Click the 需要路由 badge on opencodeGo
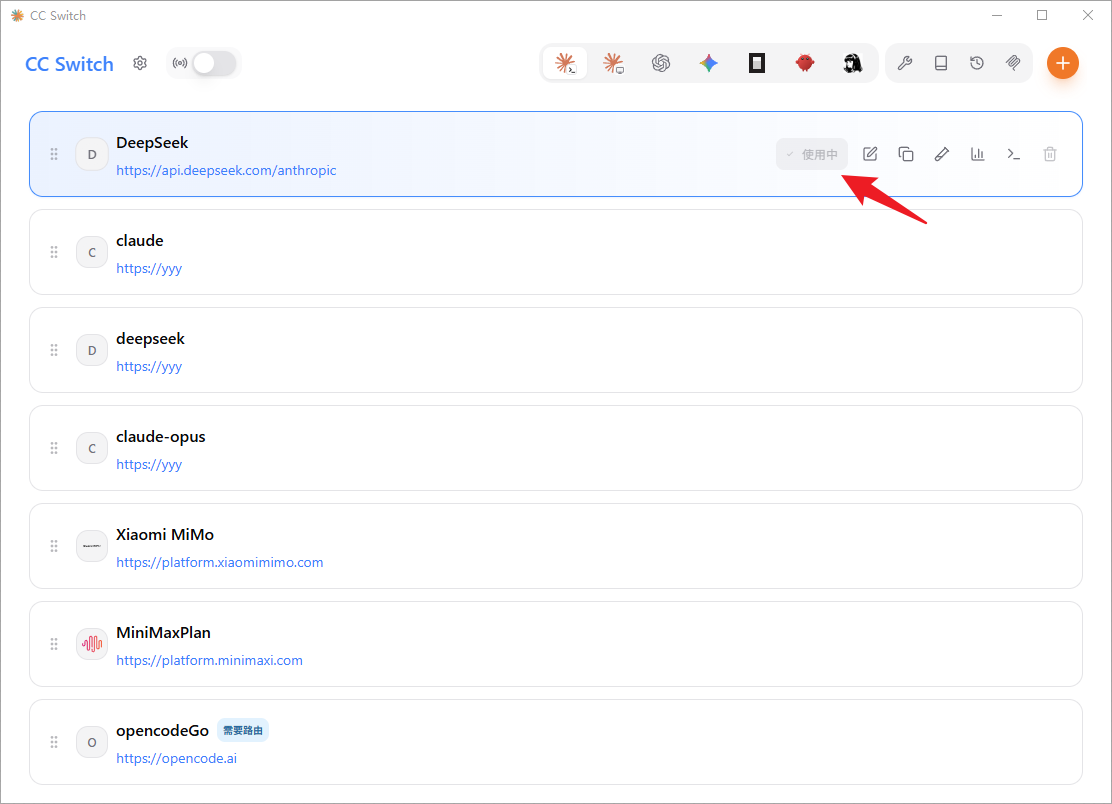Image resolution: width=1112 pixels, height=804 pixels. point(243,730)
